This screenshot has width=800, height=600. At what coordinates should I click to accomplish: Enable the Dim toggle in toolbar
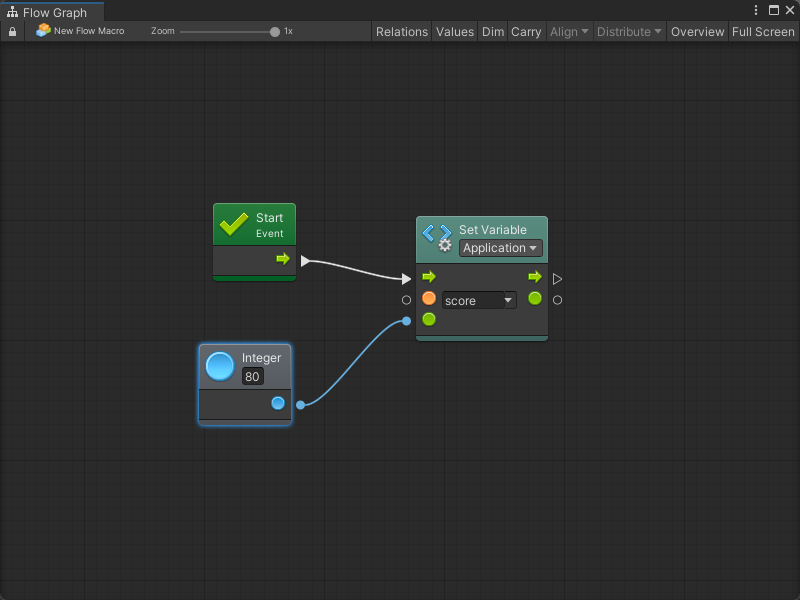pos(493,32)
